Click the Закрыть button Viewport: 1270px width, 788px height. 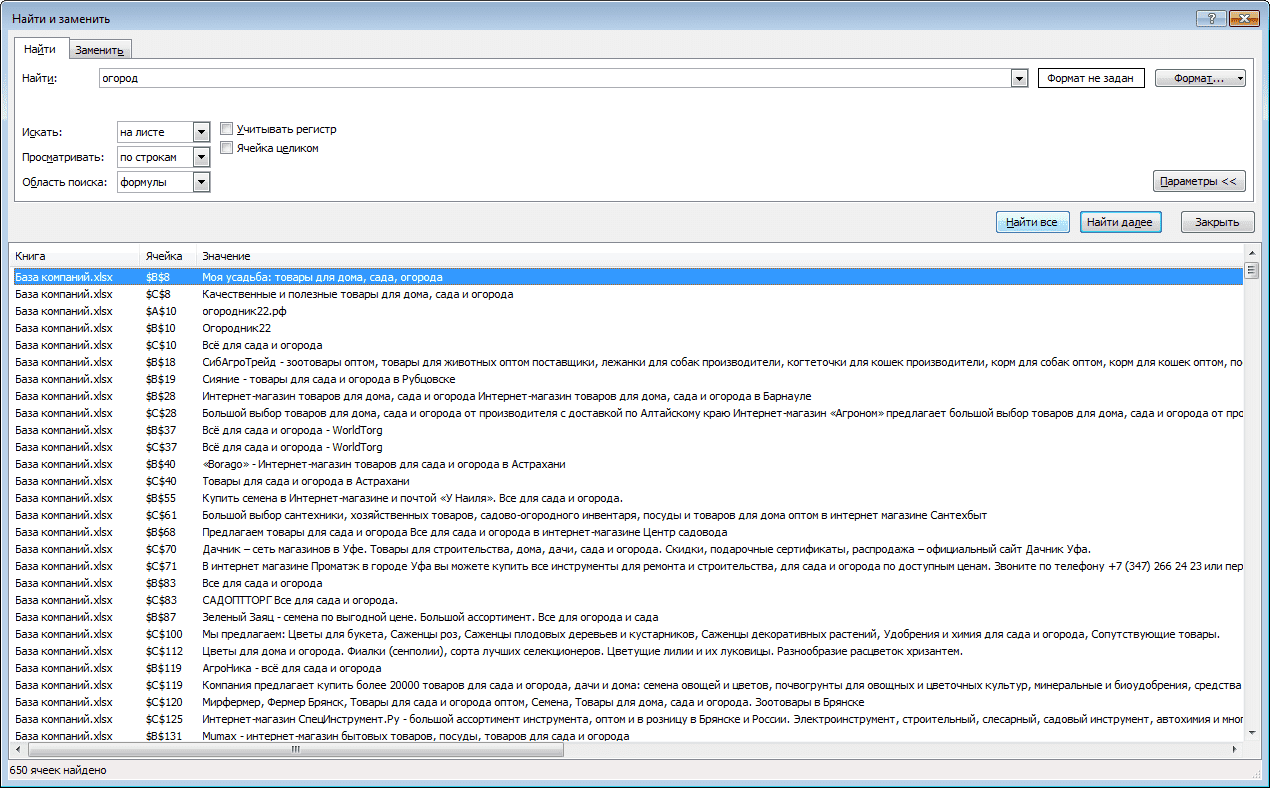click(1218, 222)
